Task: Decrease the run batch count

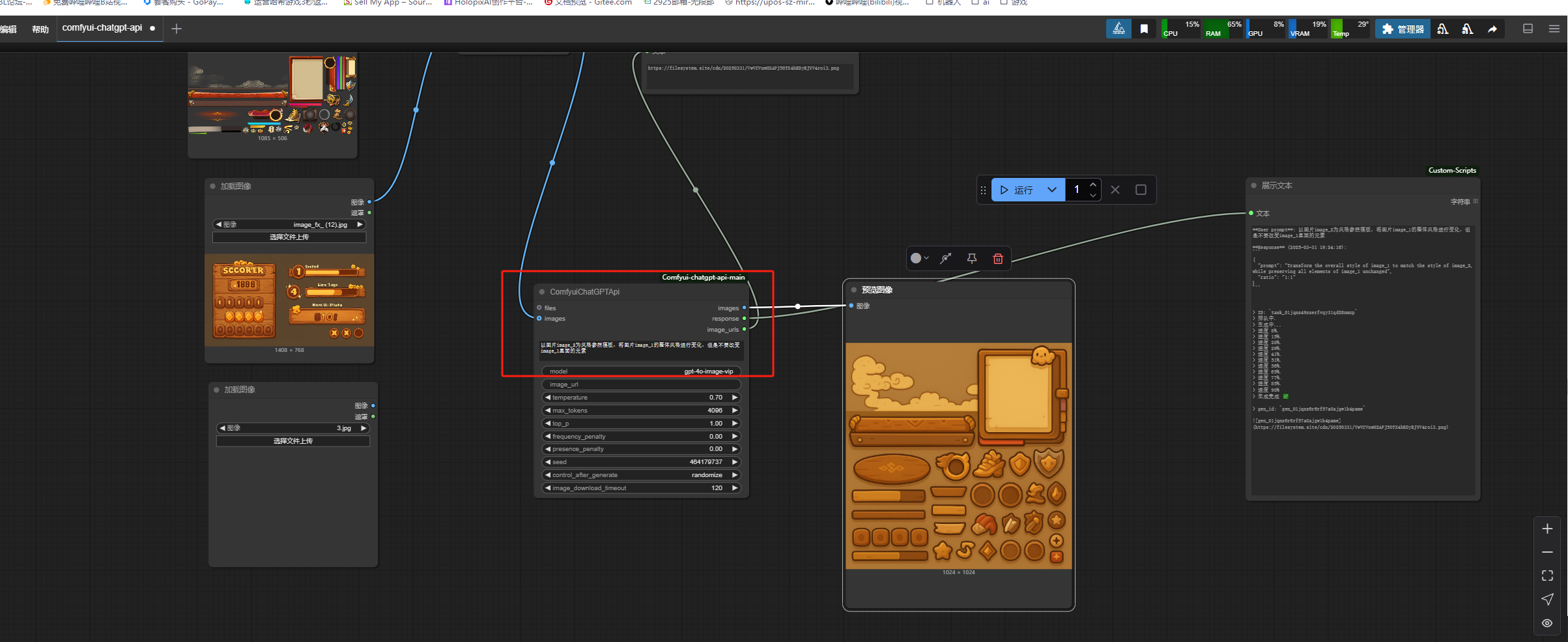Action: coord(1093,195)
